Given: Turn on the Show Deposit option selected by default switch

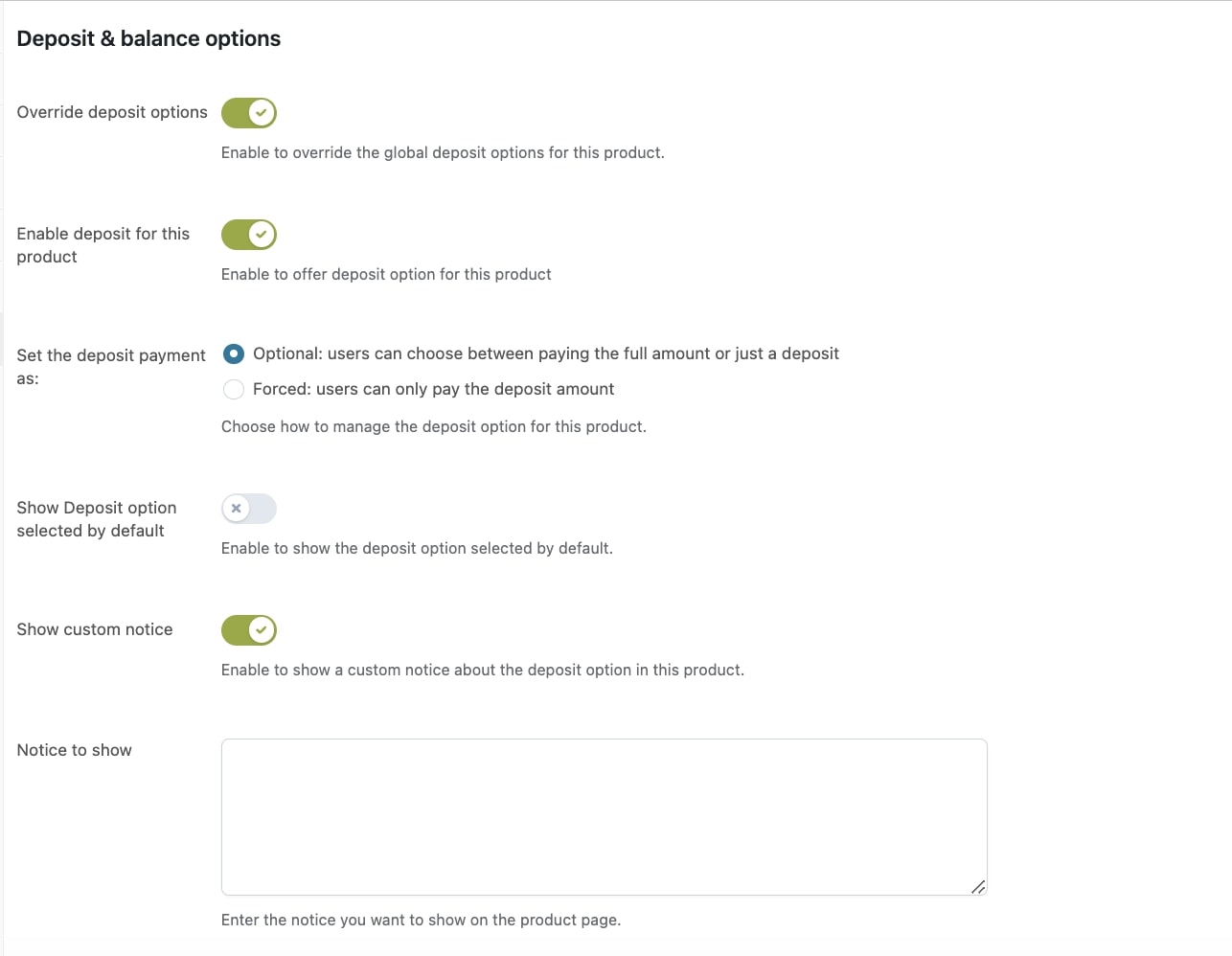Looking at the screenshot, I should point(249,509).
